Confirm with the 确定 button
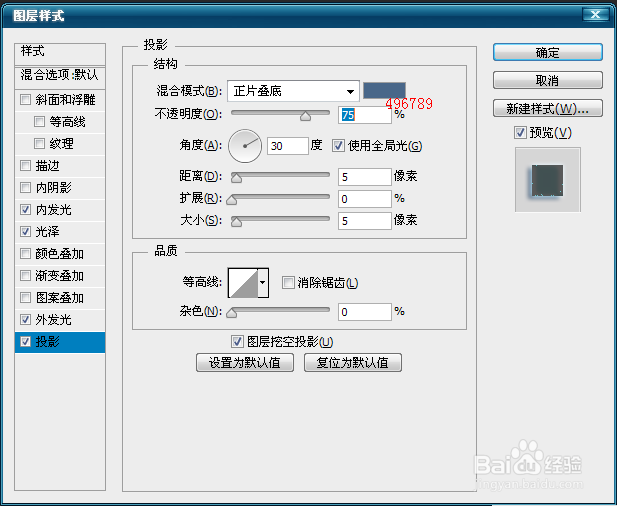This screenshot has width=617, height=506. tap(548, 52)
